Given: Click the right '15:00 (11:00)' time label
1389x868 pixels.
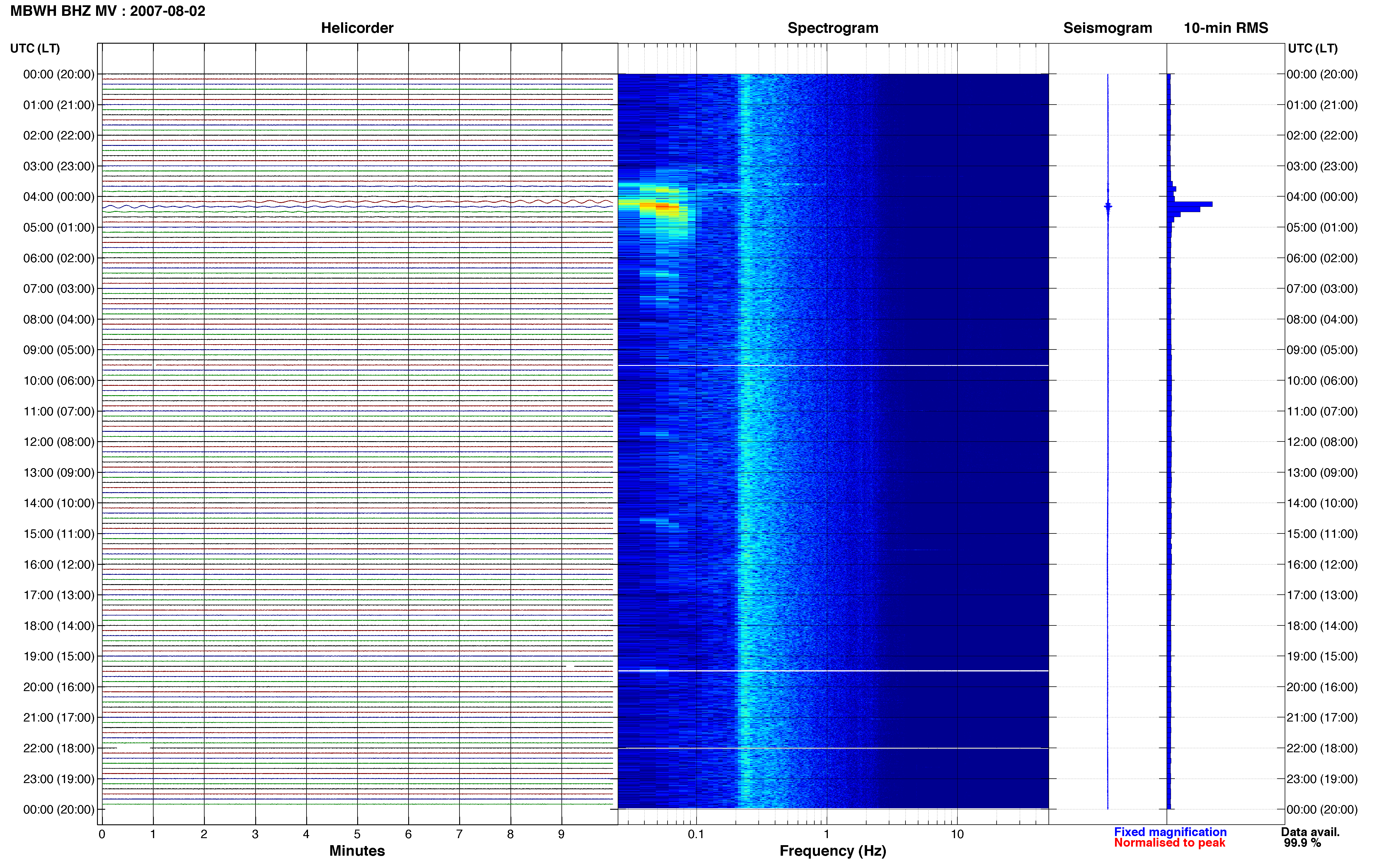Looking at the screenshot, I should 1322,534.
